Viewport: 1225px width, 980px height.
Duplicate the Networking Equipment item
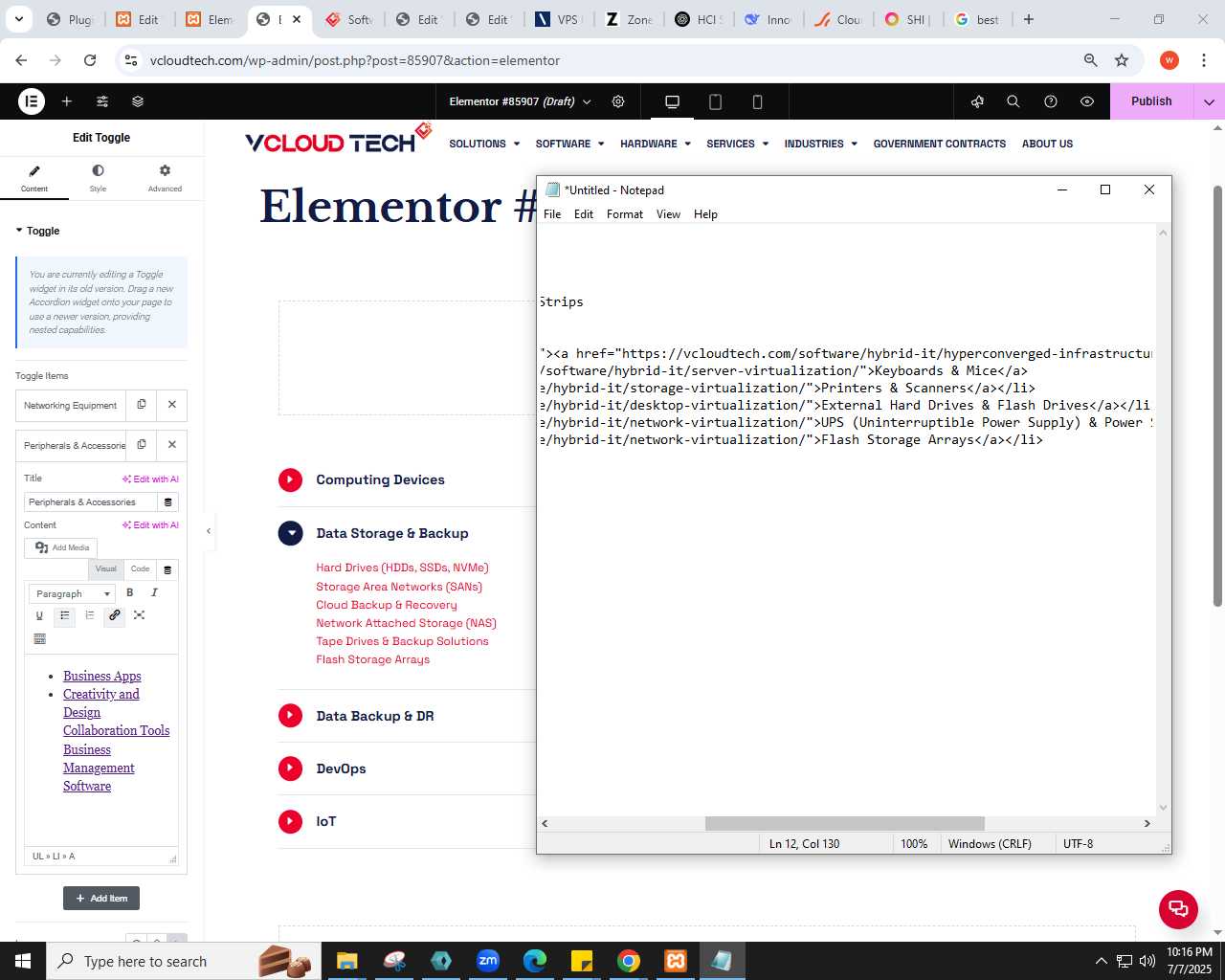click(142, 405)
